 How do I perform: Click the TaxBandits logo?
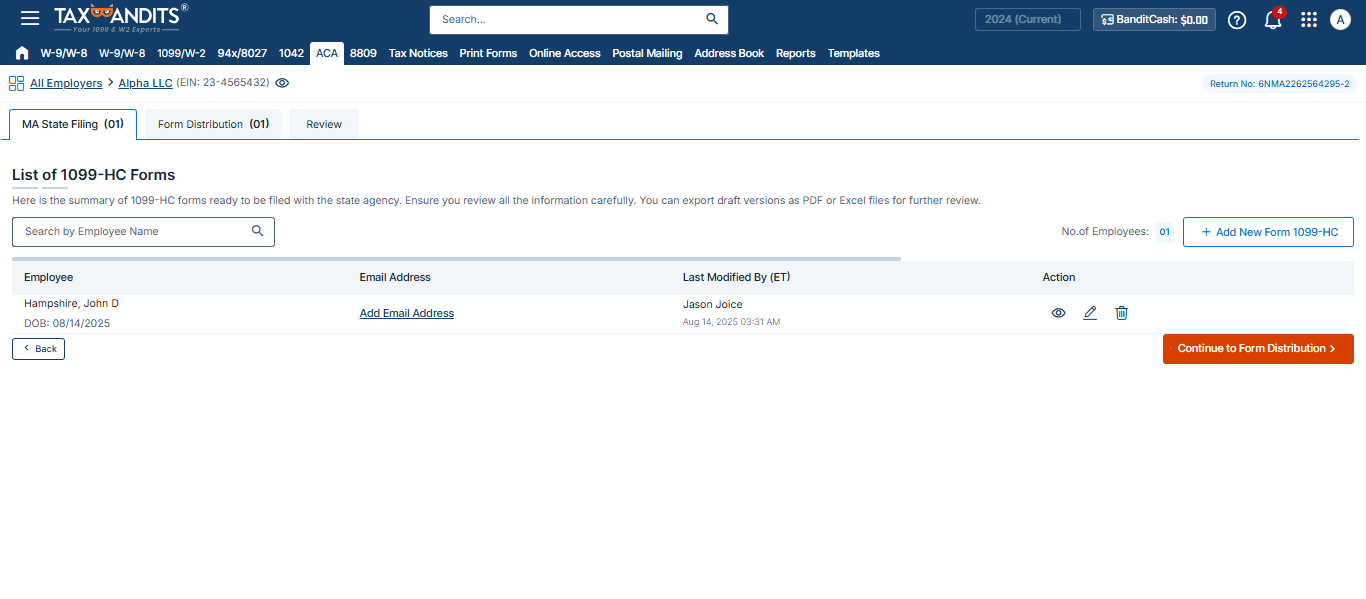[x=121, y=18]
